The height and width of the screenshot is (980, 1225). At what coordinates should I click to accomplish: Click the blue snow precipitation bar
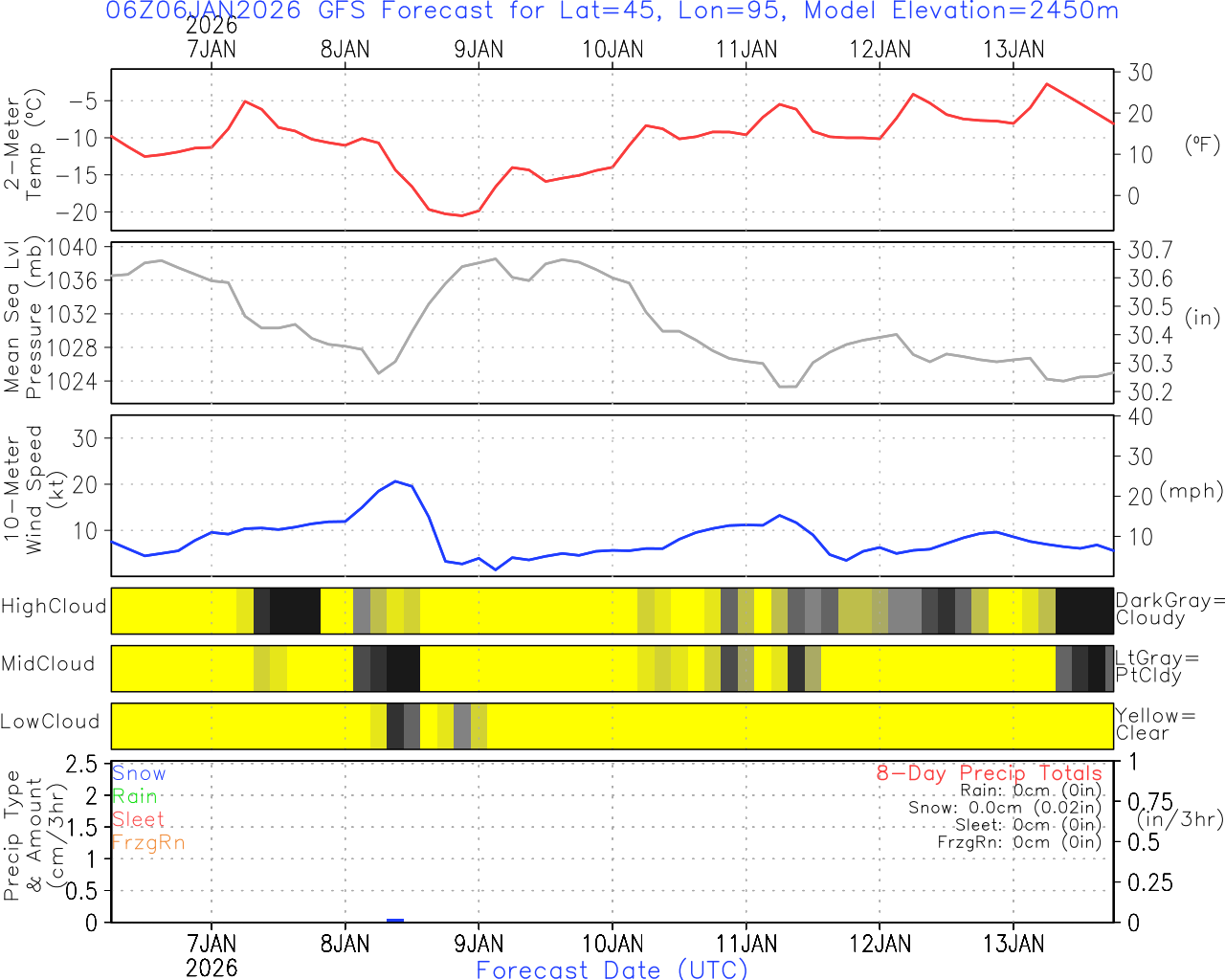(x=395, y=920)
